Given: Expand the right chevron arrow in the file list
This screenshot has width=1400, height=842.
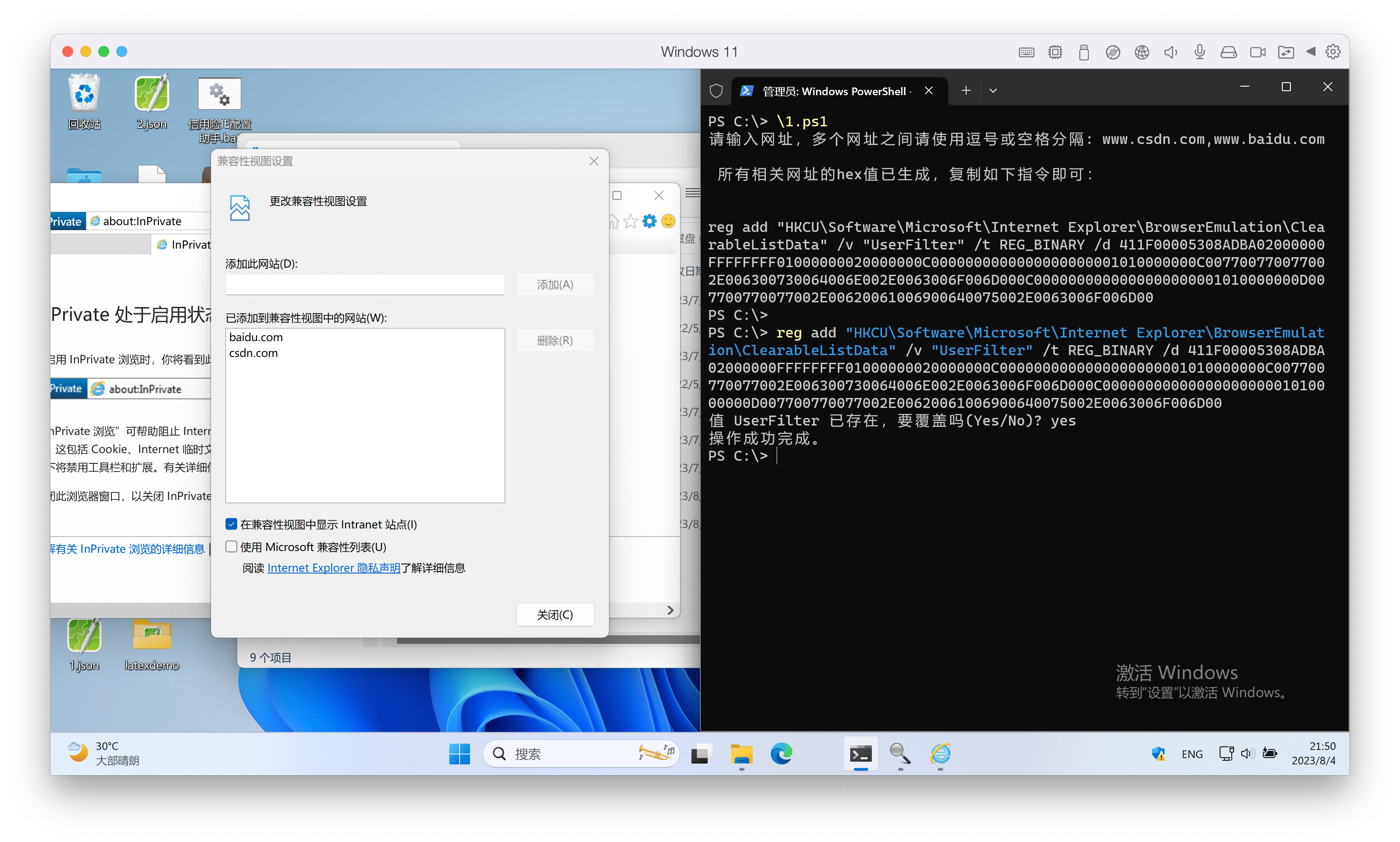Looking at the screenshot, I should pos(670,610).
